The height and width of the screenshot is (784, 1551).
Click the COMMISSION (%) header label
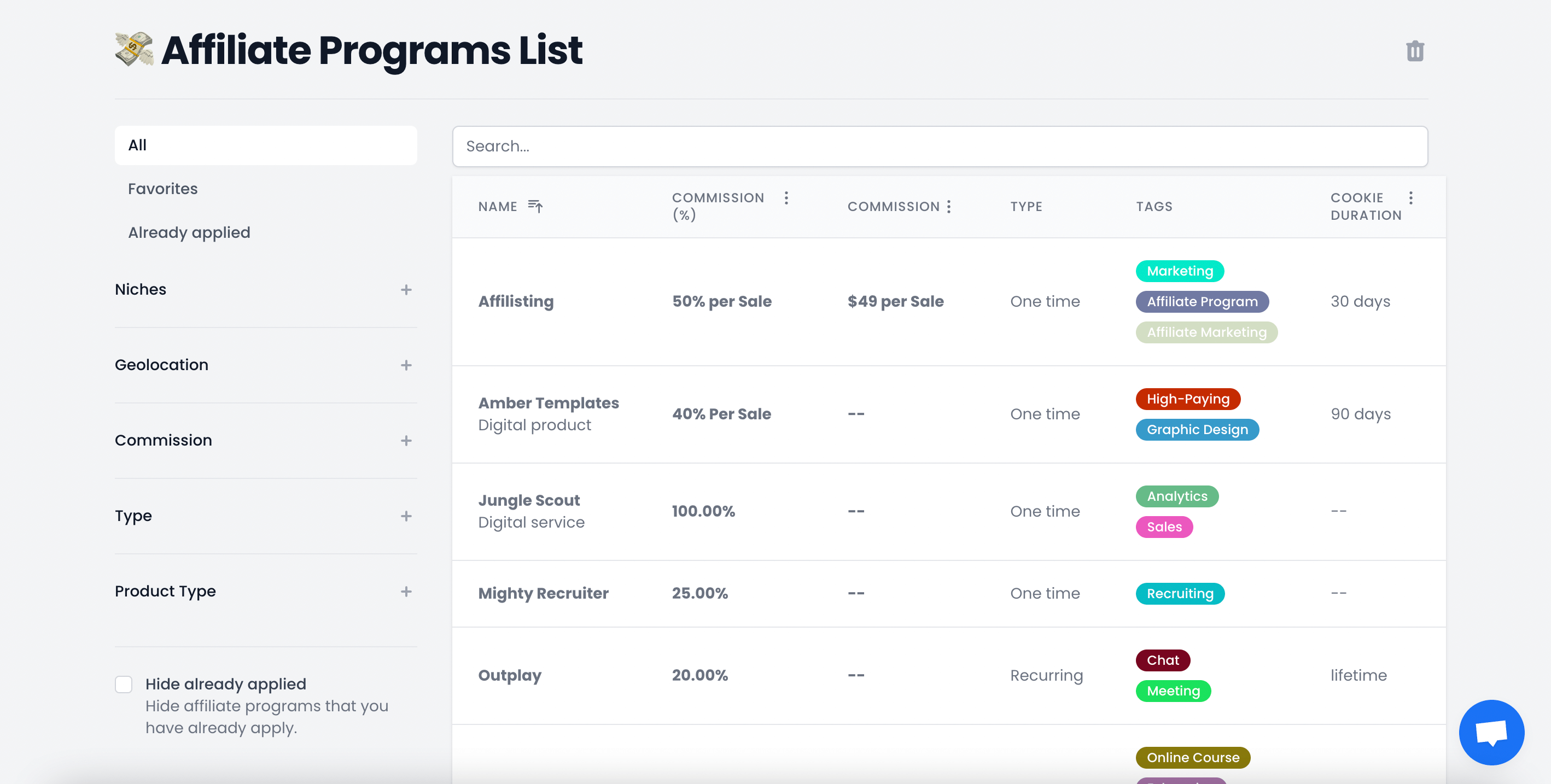tap(718, 206)
